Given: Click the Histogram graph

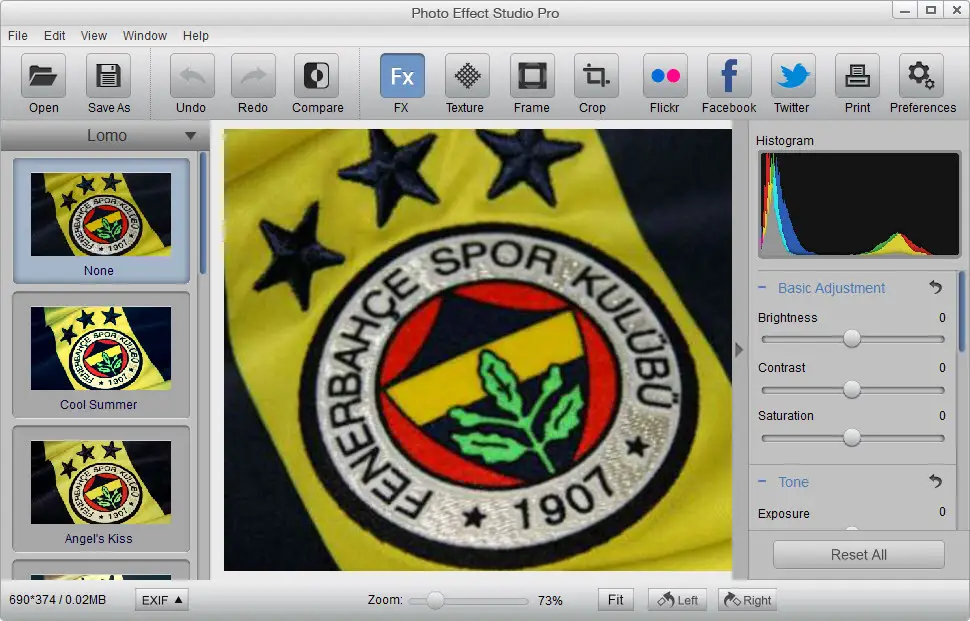Looking at the screenshot, I should coord(859,204).
